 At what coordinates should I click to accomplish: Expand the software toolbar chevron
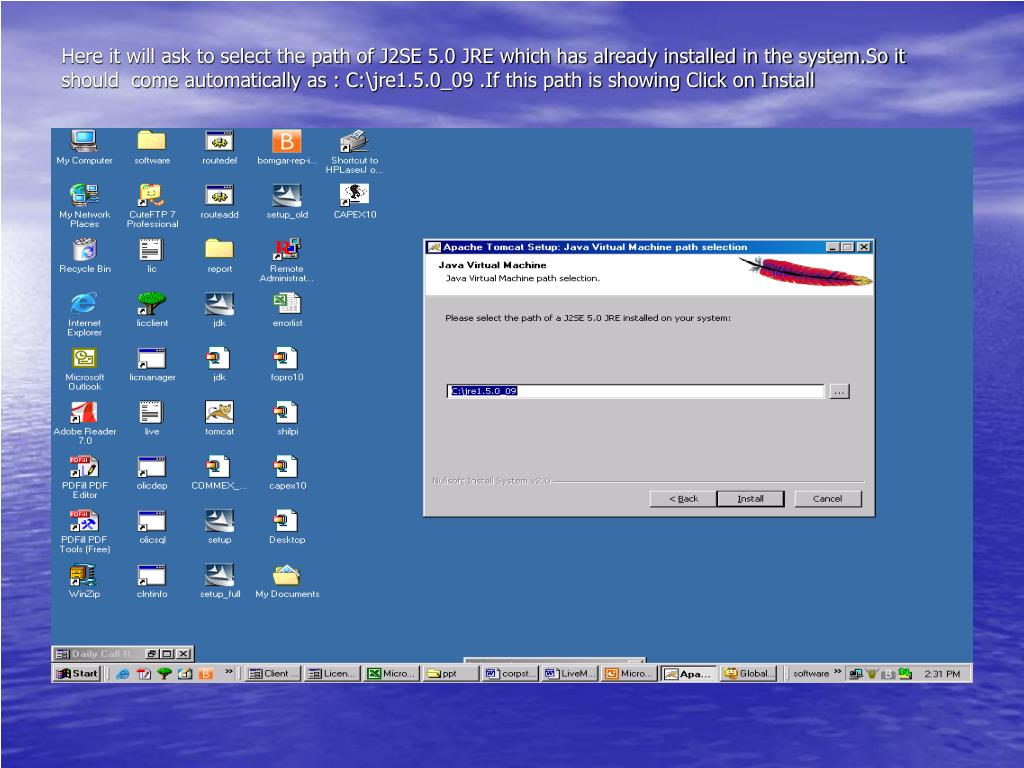click(838, 671)
